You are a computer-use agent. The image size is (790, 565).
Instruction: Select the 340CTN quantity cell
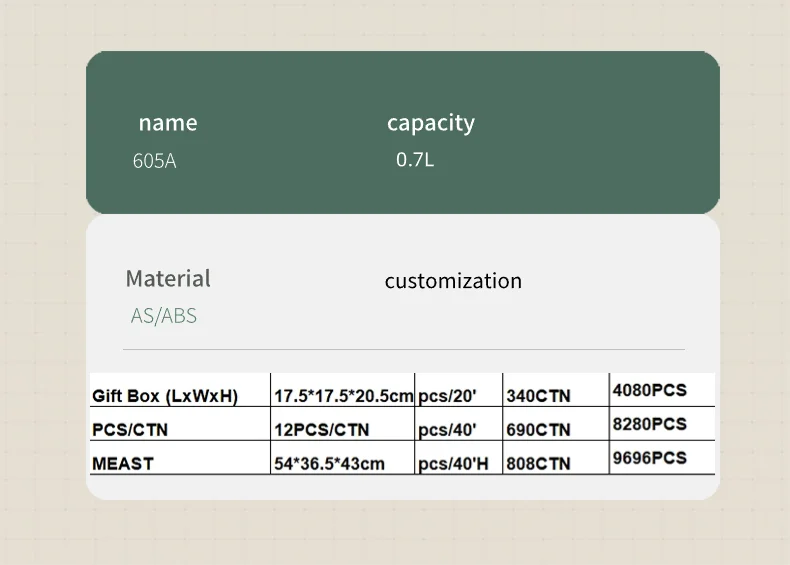point(539,396)
